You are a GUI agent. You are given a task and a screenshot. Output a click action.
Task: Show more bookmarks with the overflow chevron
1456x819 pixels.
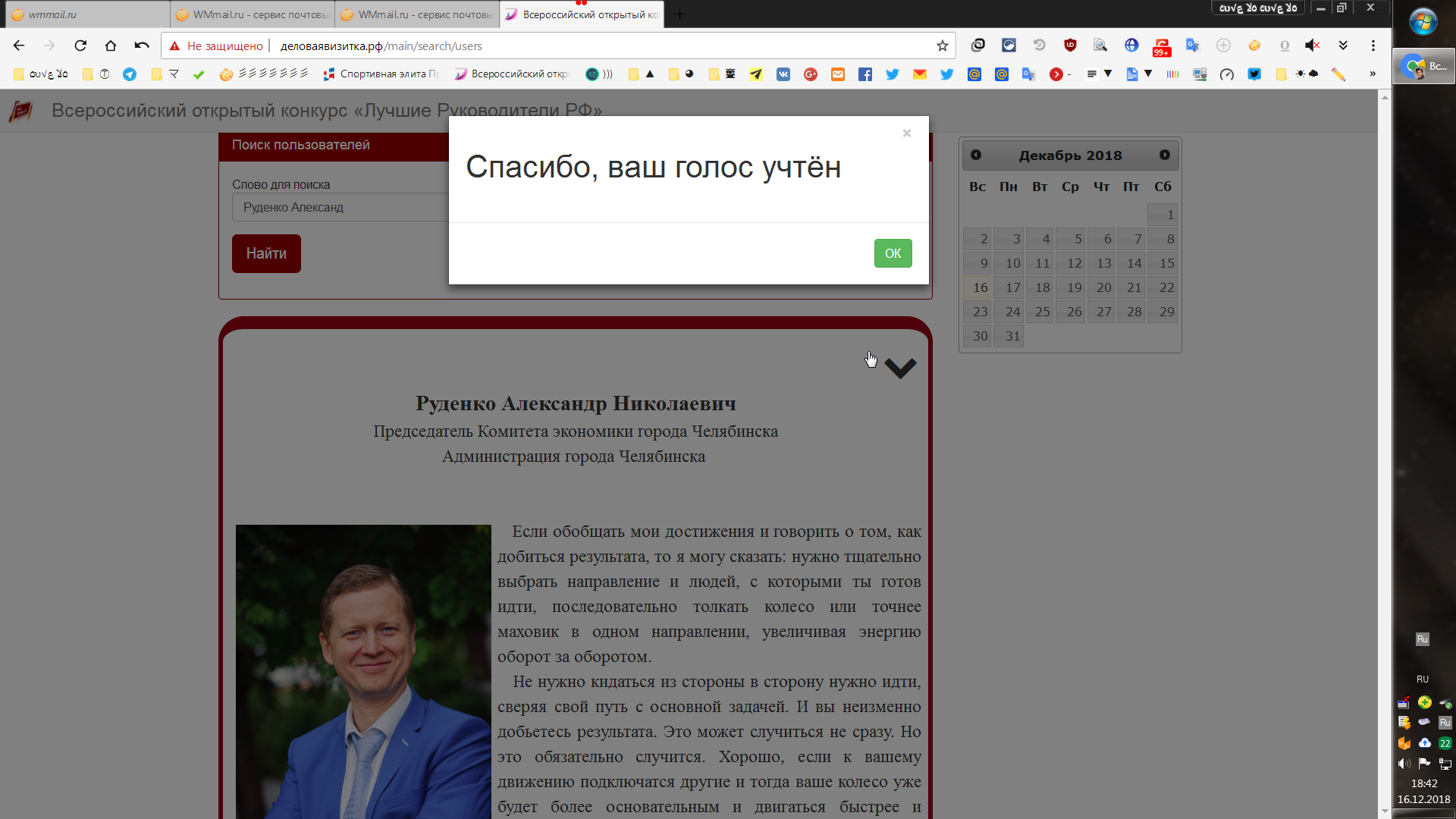point(1373,74)
